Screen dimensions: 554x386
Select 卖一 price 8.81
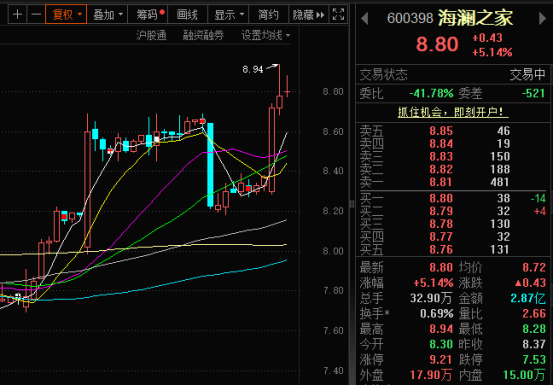pos(441,182)
